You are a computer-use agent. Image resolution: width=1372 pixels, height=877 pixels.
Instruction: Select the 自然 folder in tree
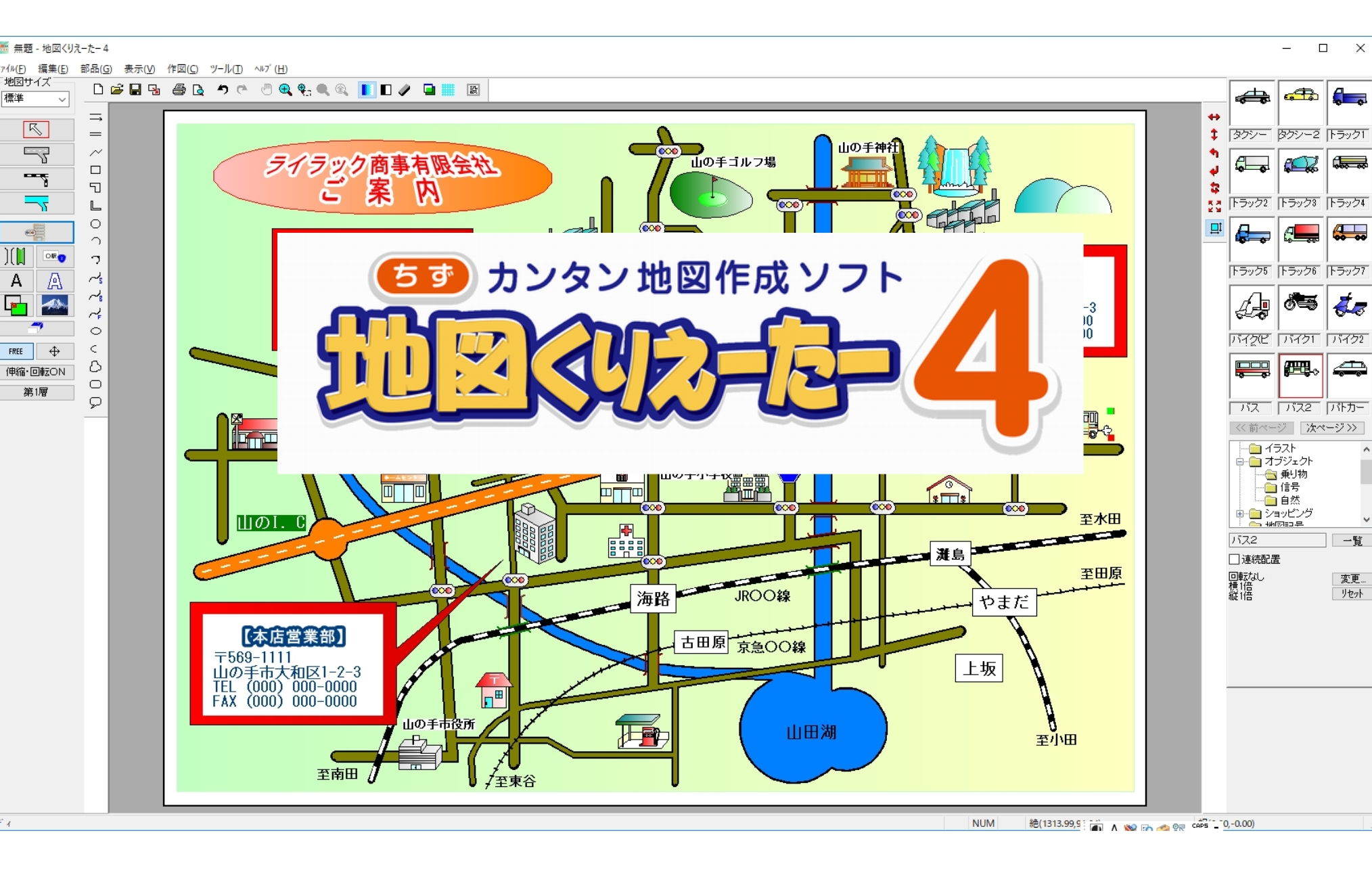click(1283, 500)
